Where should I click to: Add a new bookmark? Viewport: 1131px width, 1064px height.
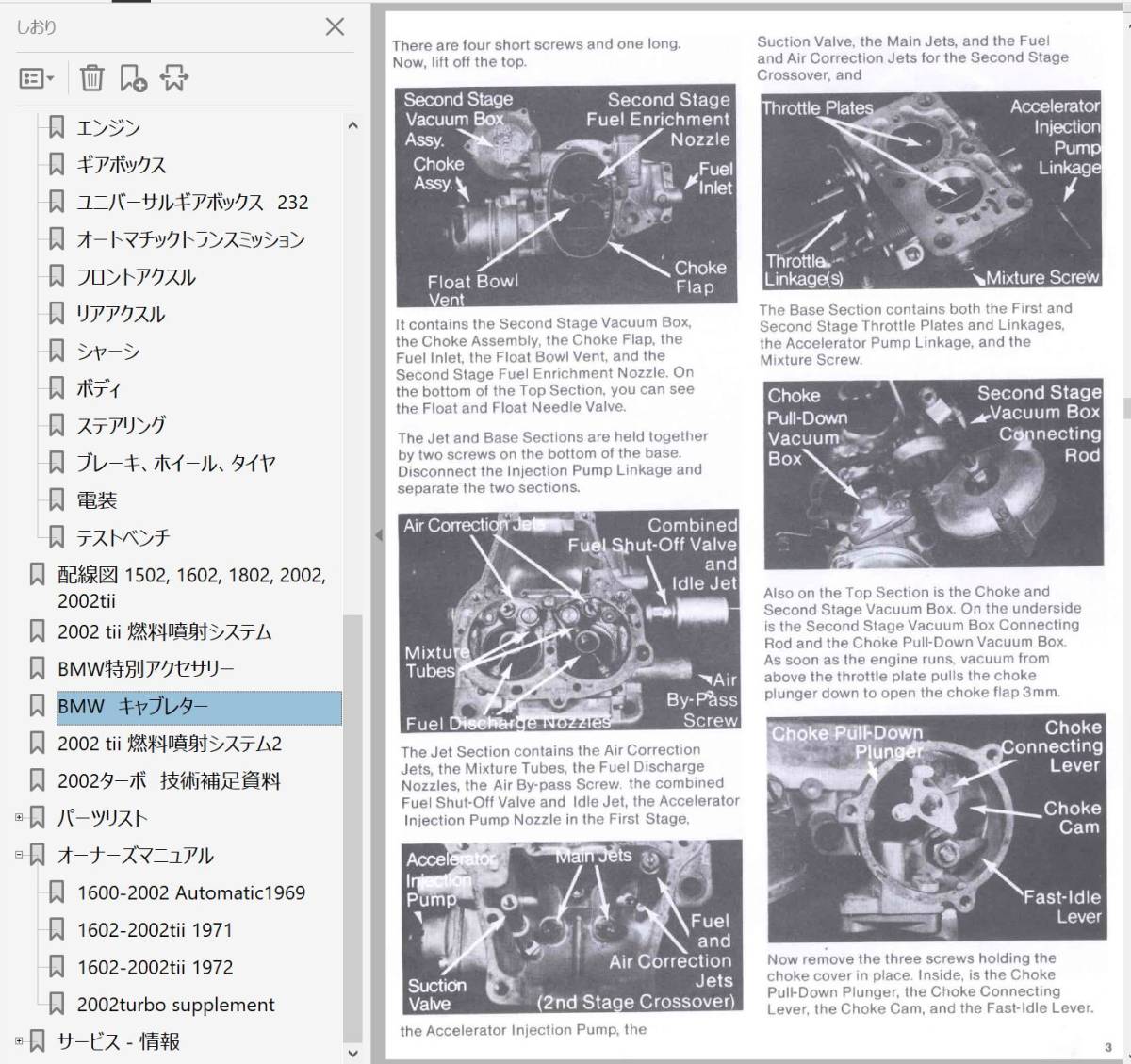pyautogui.click(x=133, y=78)
